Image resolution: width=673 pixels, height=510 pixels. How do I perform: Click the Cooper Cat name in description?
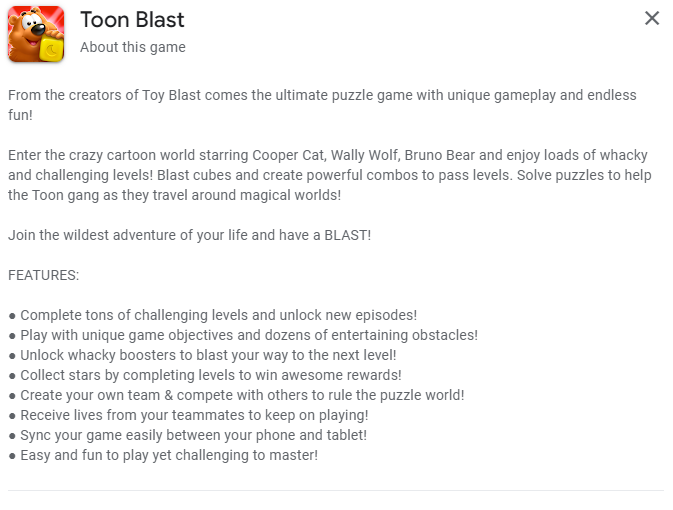pos(288,155)
